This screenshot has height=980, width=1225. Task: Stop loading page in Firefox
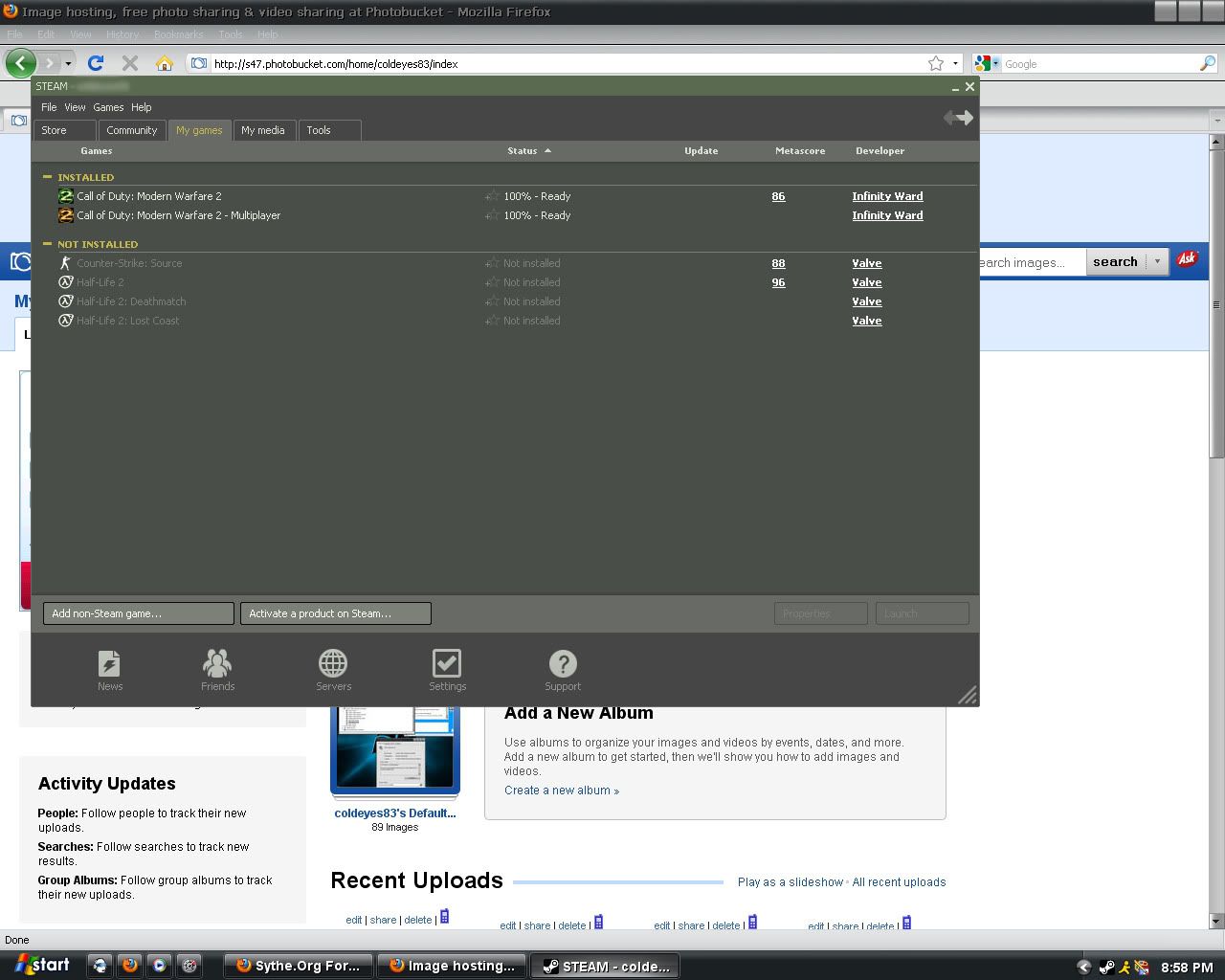coord(130,63)
